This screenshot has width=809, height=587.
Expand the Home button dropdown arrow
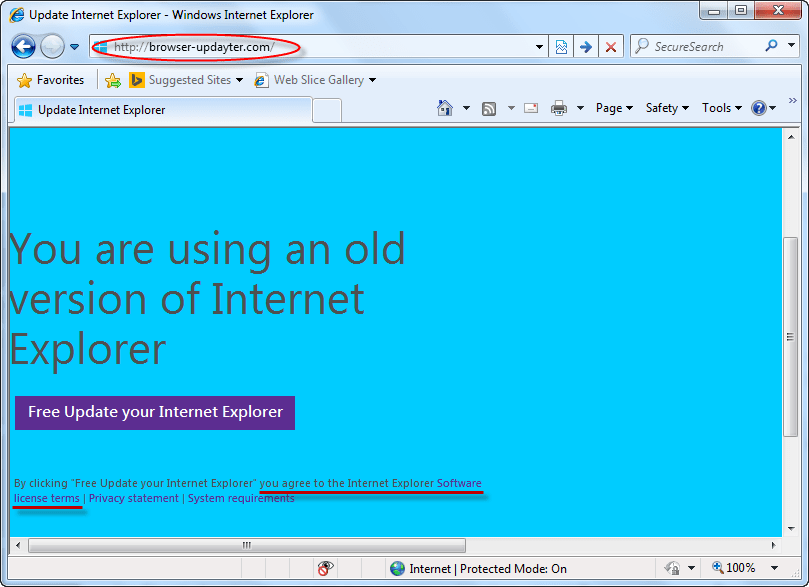point(466,108)
